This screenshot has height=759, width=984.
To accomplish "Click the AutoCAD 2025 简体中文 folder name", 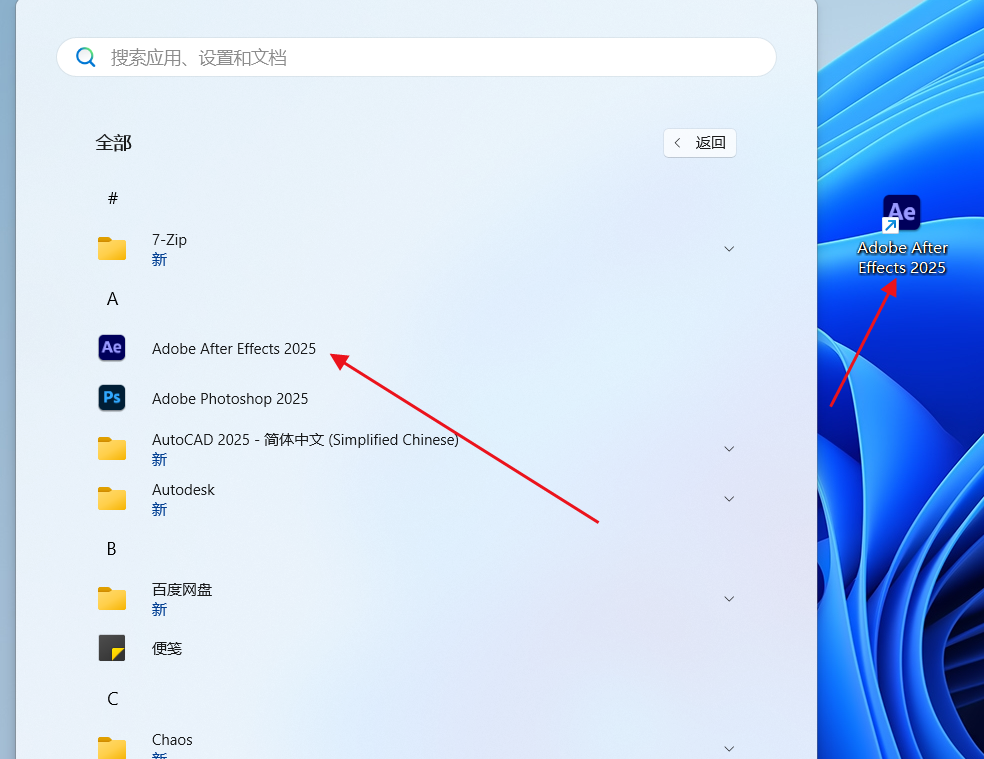I will (305, 439).
